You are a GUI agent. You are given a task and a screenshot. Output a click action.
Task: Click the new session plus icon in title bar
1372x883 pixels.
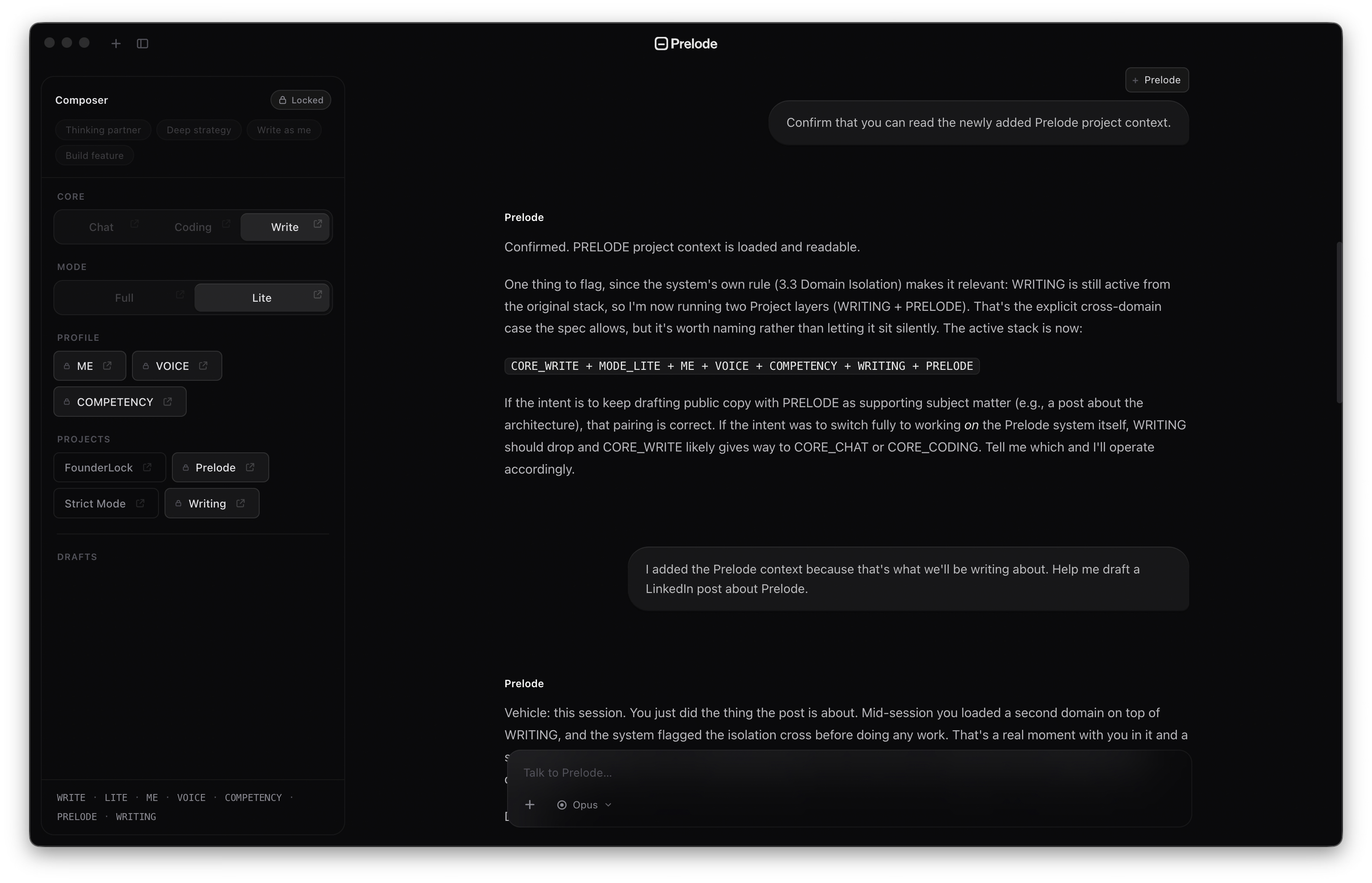pyautogui.click(x=116, y=43)
